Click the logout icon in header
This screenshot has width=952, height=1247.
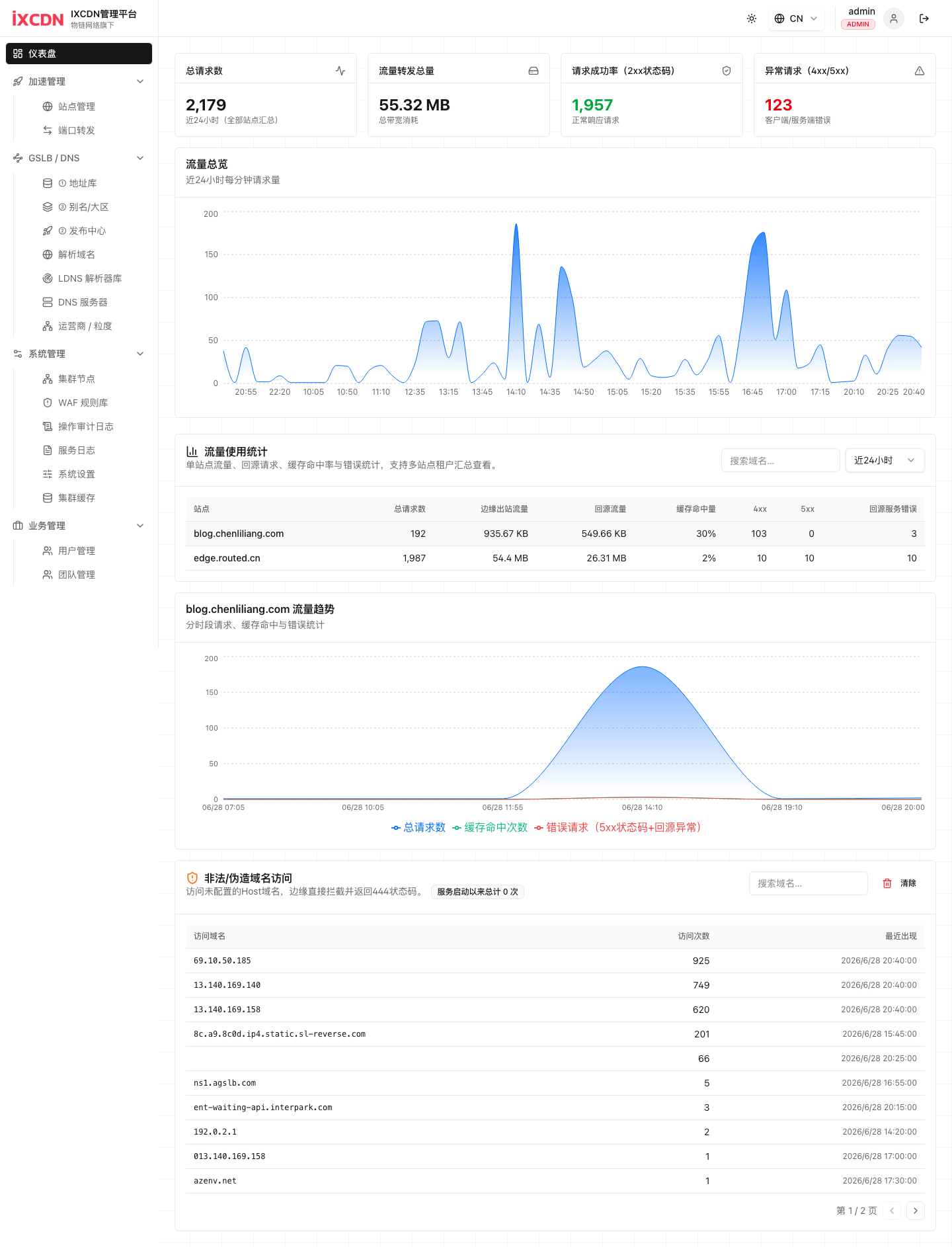tap(924, 19)
